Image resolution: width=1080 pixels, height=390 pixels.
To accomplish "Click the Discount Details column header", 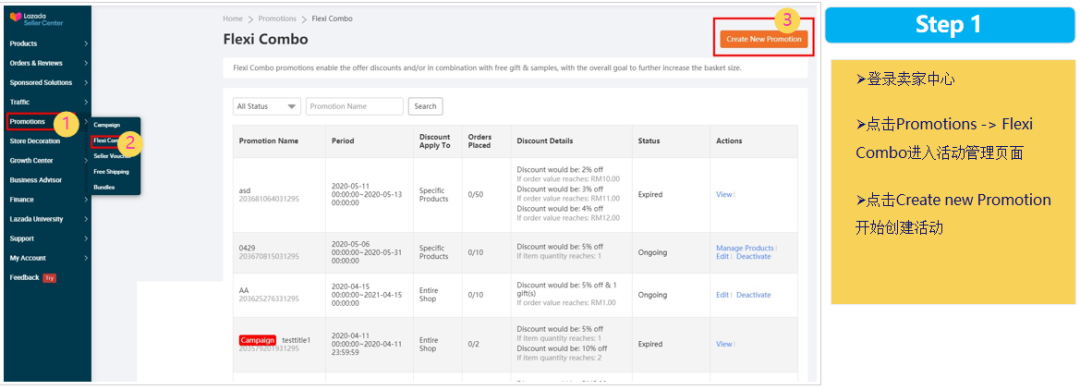I will [545, 141].
